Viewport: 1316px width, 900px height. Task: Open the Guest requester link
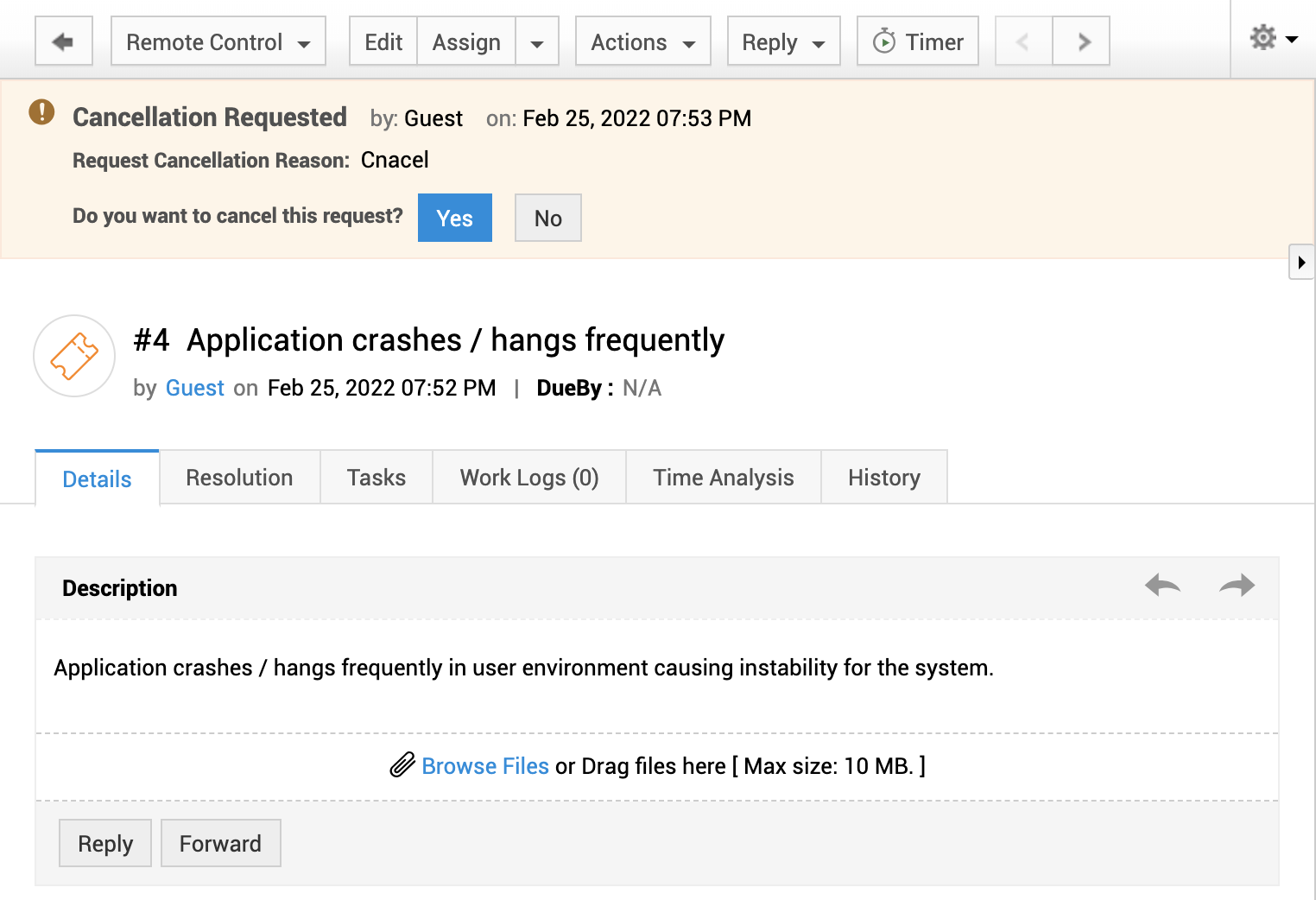[x=195, y=388]
